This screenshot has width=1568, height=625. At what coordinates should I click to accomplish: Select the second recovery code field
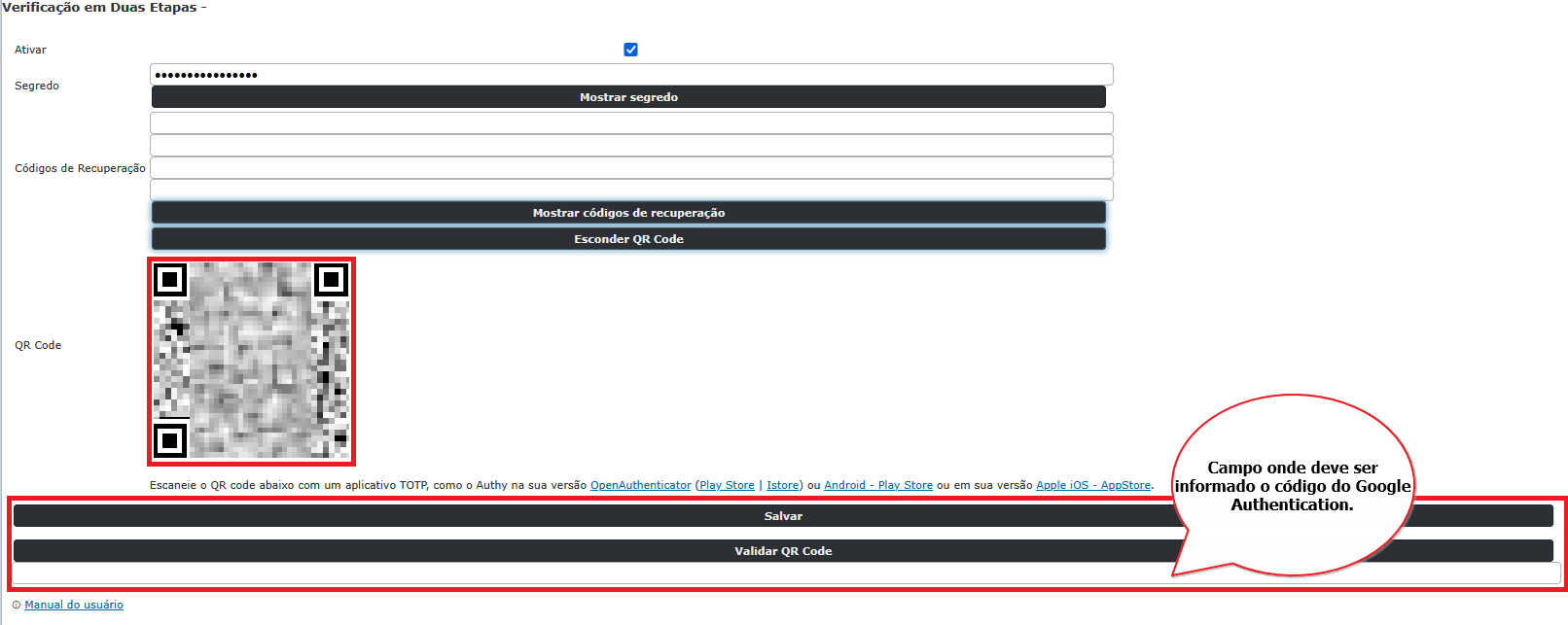click(630, 145)
